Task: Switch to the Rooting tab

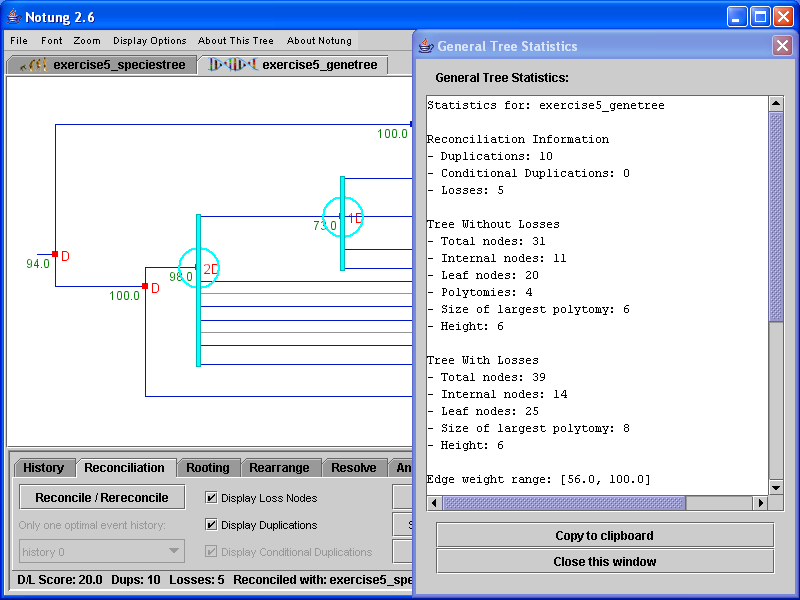Action: (208, 468)
